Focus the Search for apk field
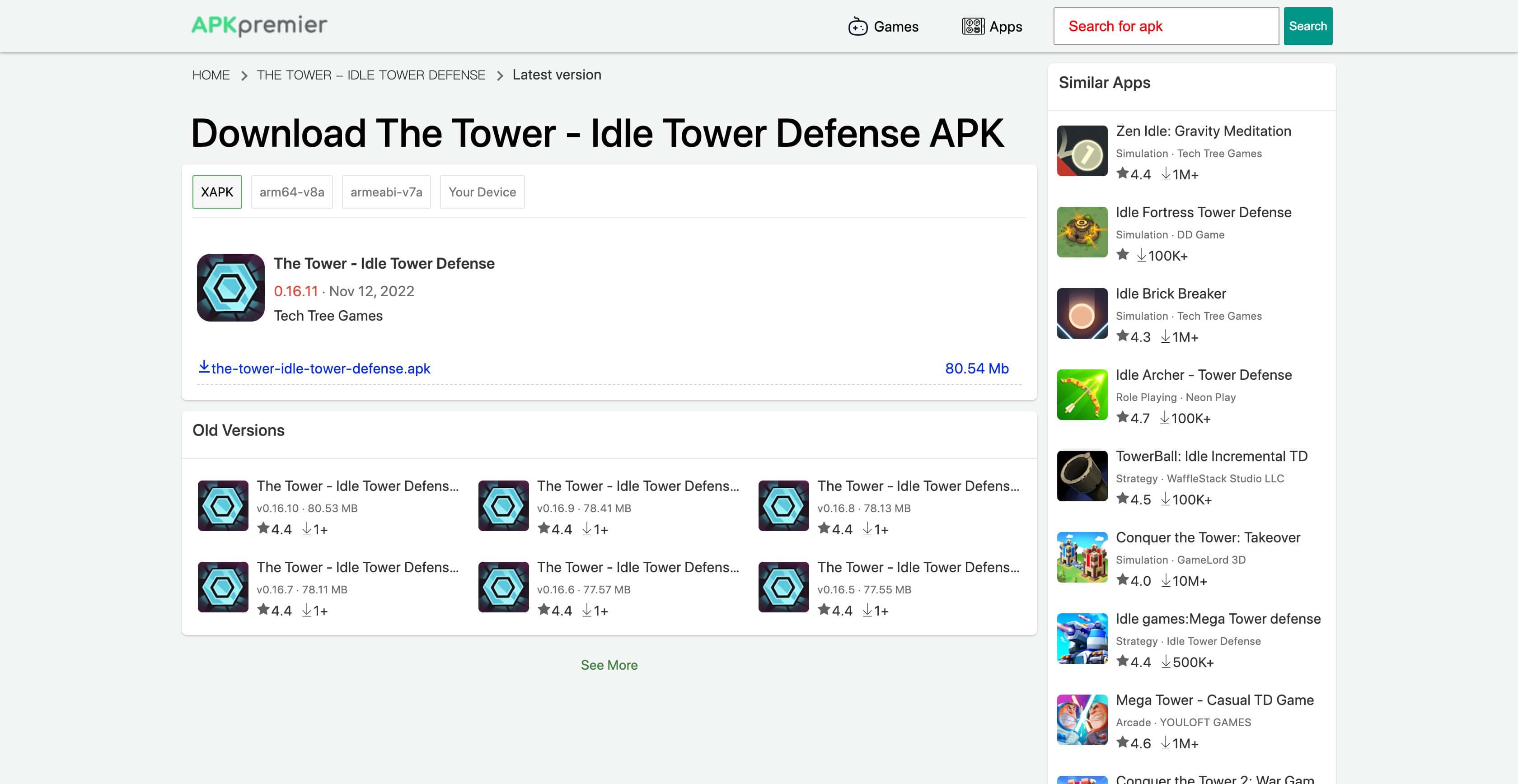The image size is (1518, 784). tap(1166, 26)
